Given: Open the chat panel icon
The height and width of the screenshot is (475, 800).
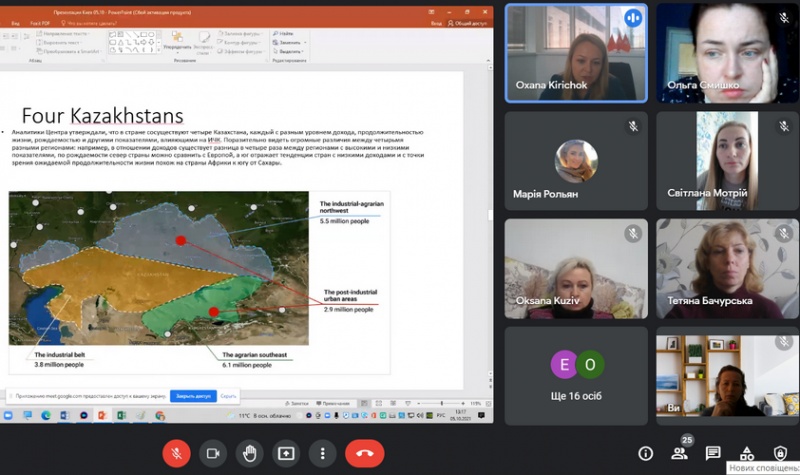Looking at the screenshot, I should (713, 454).
